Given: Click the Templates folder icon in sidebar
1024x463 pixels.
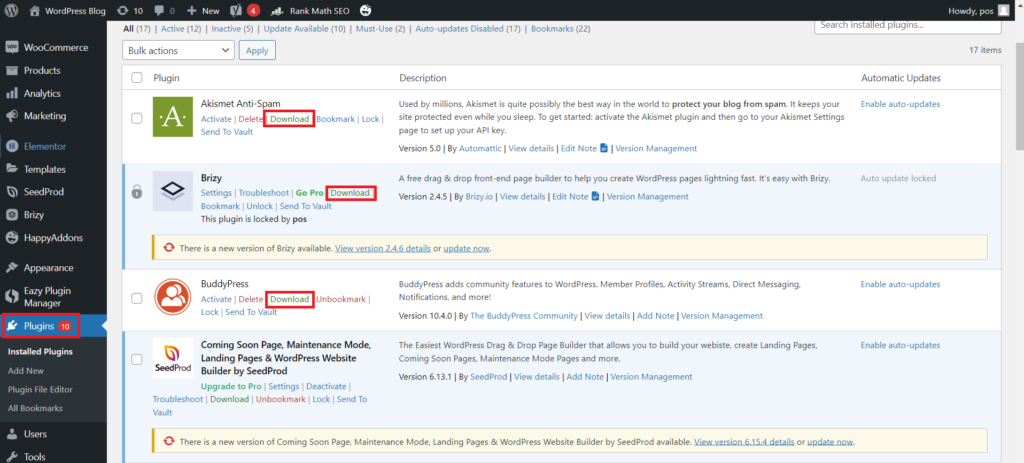Looking at the screenshot, I should pyautogui.click(x=12, y=169).
